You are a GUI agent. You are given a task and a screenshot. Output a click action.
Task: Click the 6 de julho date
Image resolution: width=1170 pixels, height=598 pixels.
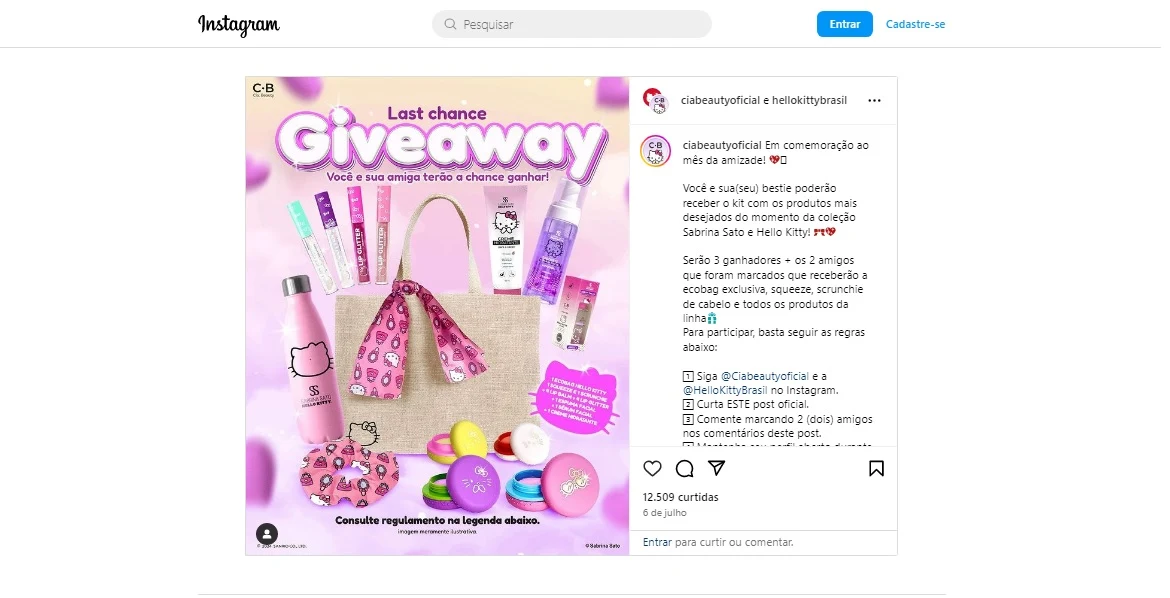point(665,513)
